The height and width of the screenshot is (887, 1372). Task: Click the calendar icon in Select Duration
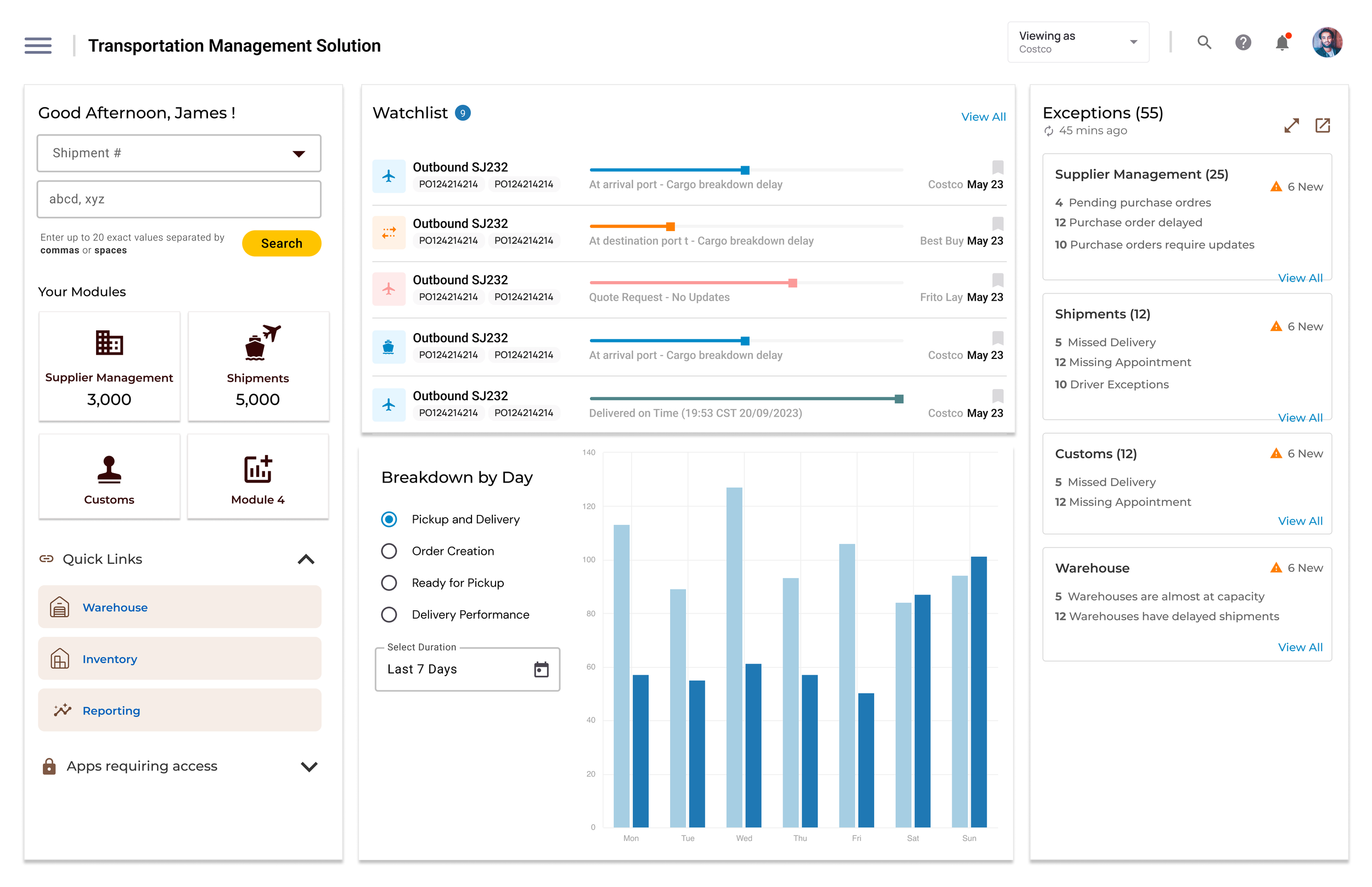click(x=541, y=669)
